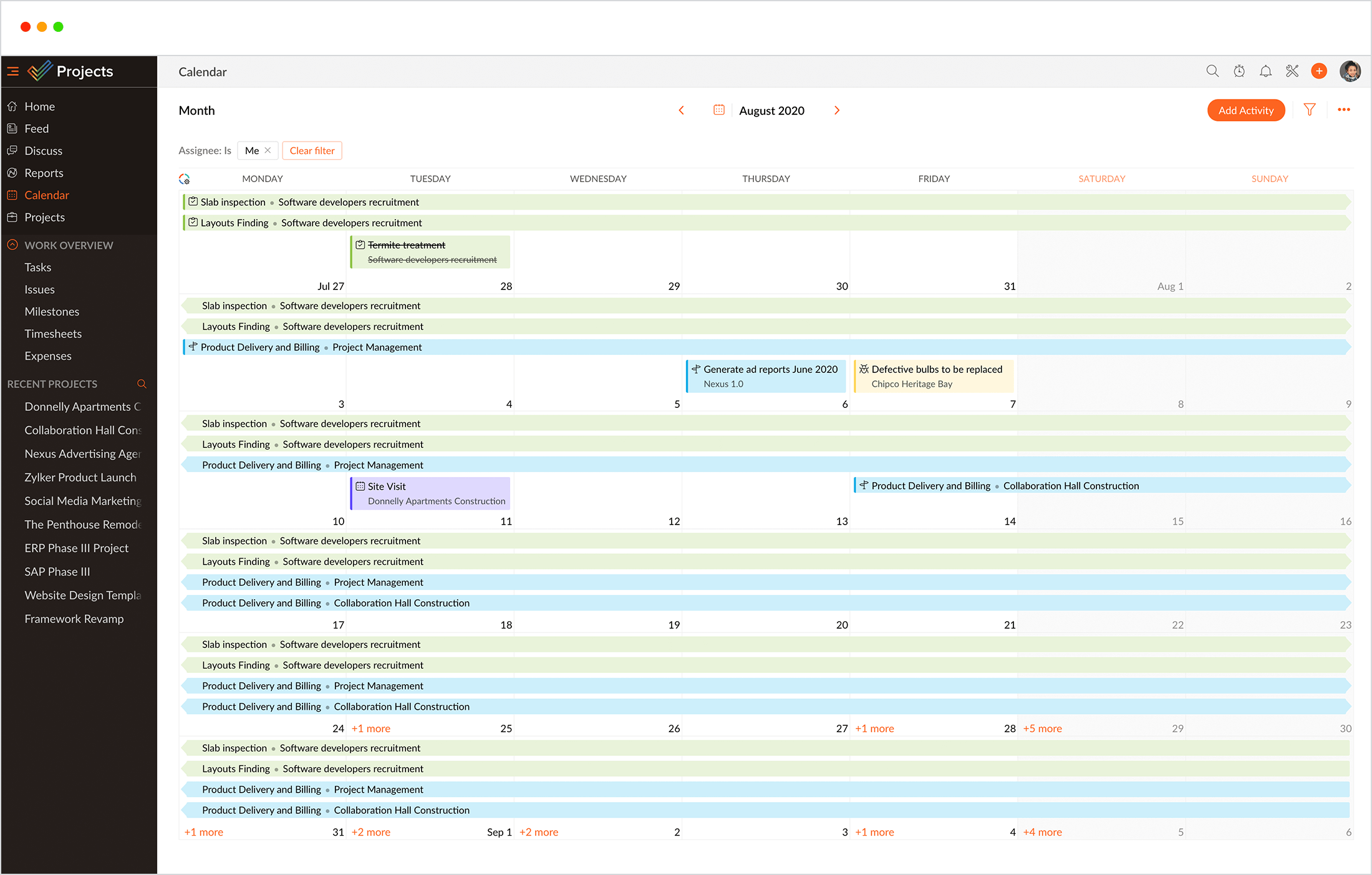Select Calendar from the left sidebar
The image size is (1372, 875).
click(47, 195)
